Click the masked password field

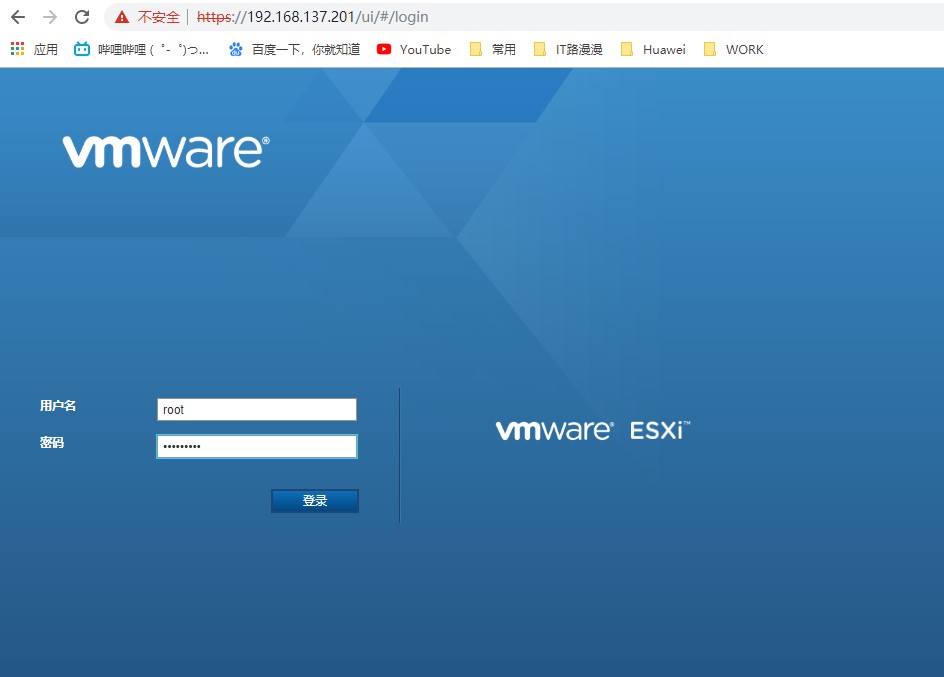pyautogui.click(x=256, y=446)
